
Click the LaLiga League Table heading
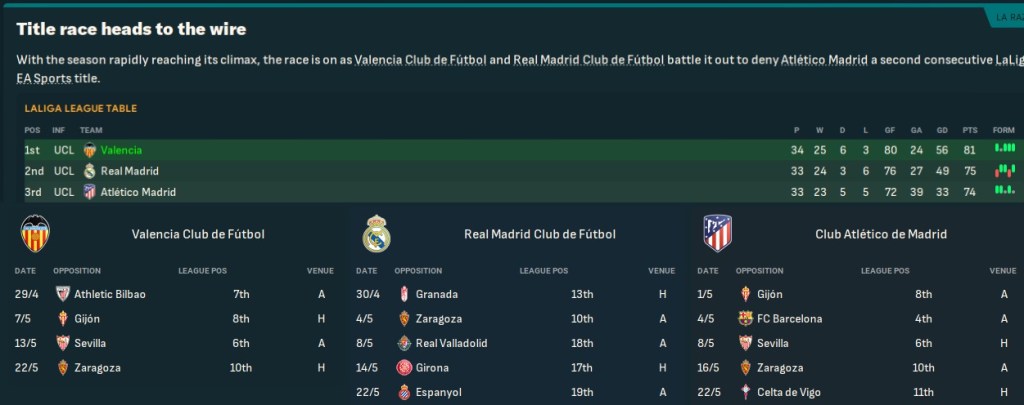click(80, 108)
